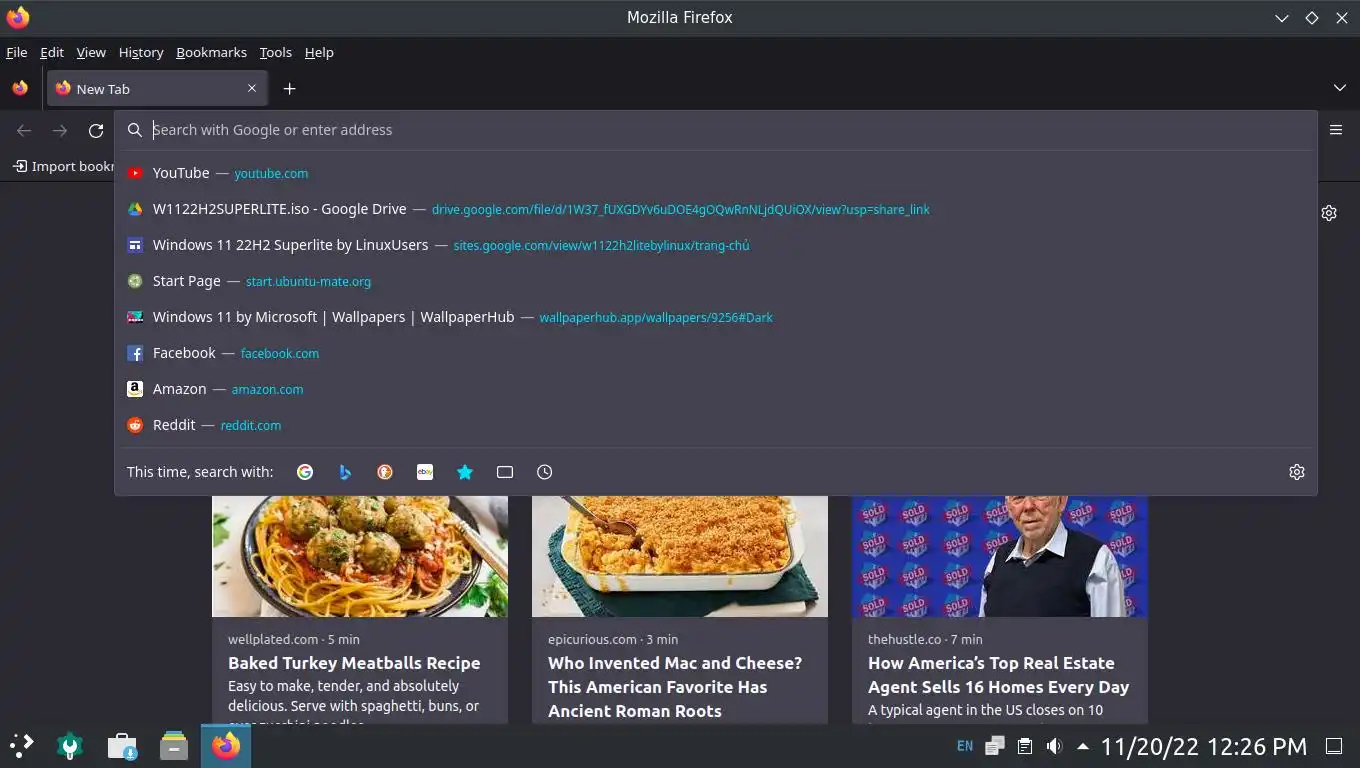
Task: Open the hamburger application menu
Action: (x=1336, y=130)
